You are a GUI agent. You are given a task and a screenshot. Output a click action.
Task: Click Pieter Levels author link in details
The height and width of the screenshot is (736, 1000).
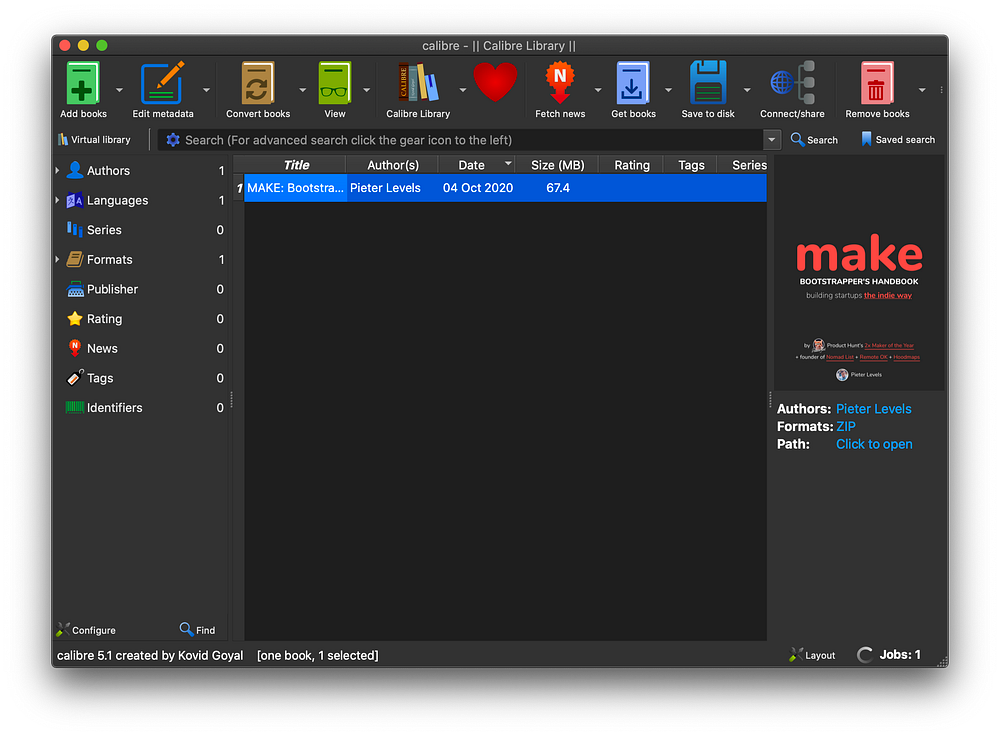(x=873, y=409)
